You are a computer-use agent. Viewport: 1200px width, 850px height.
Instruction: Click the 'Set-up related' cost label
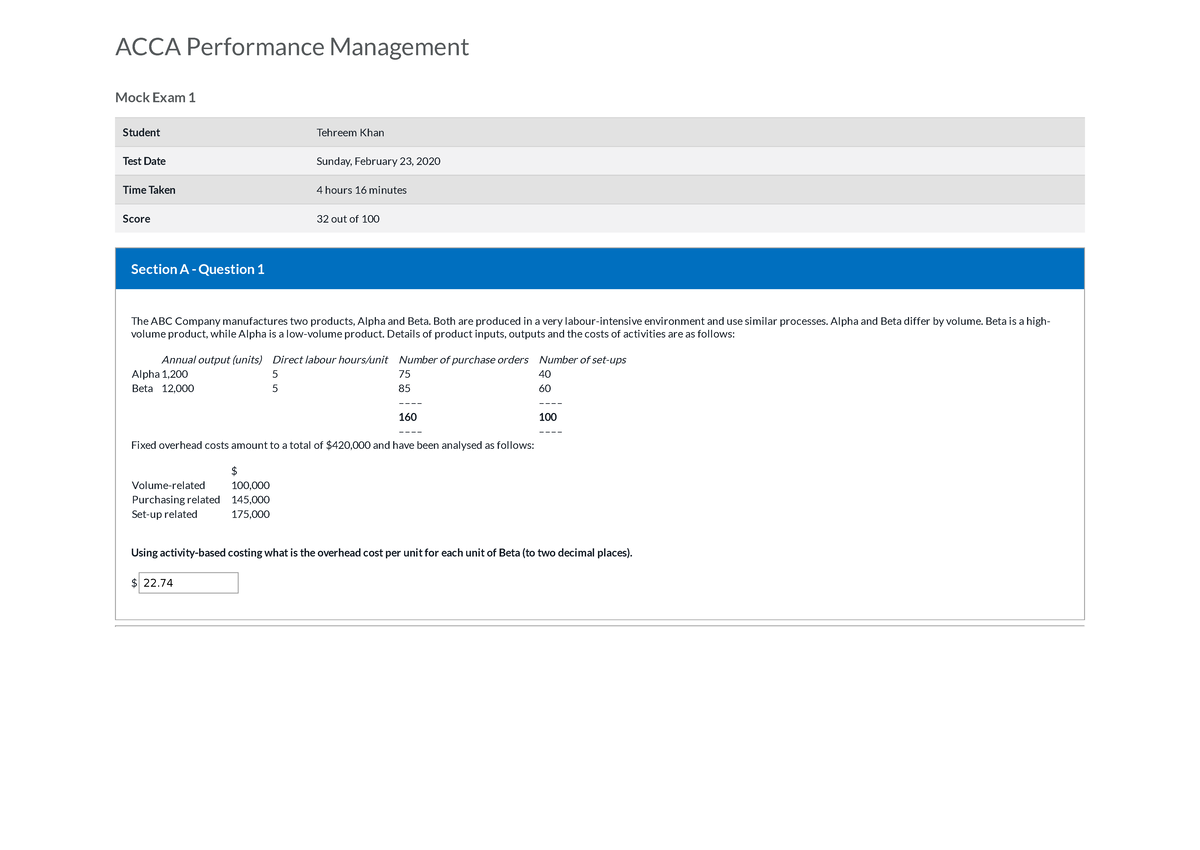pos(164,514)
